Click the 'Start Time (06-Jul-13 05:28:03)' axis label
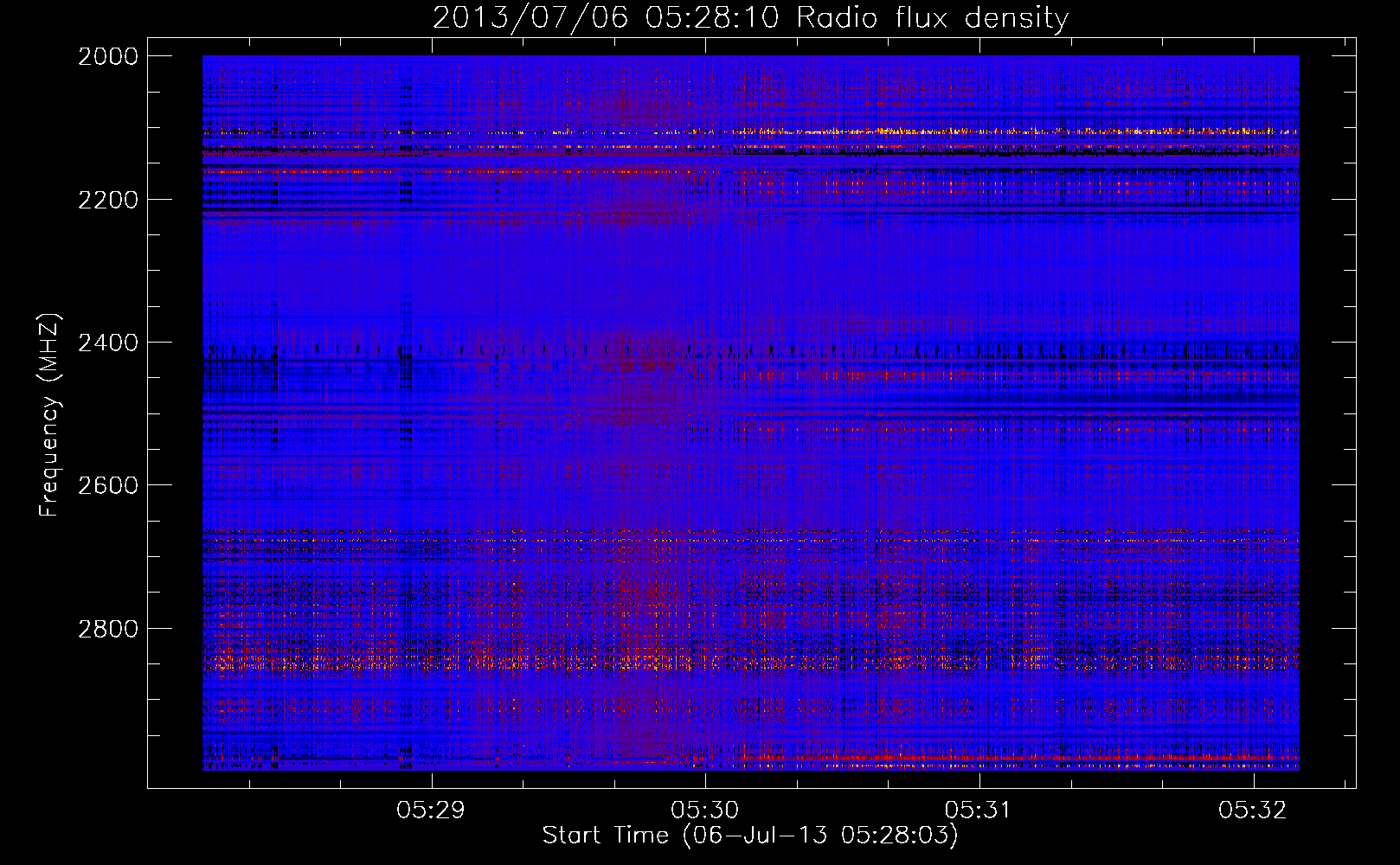 click(750, 836)
